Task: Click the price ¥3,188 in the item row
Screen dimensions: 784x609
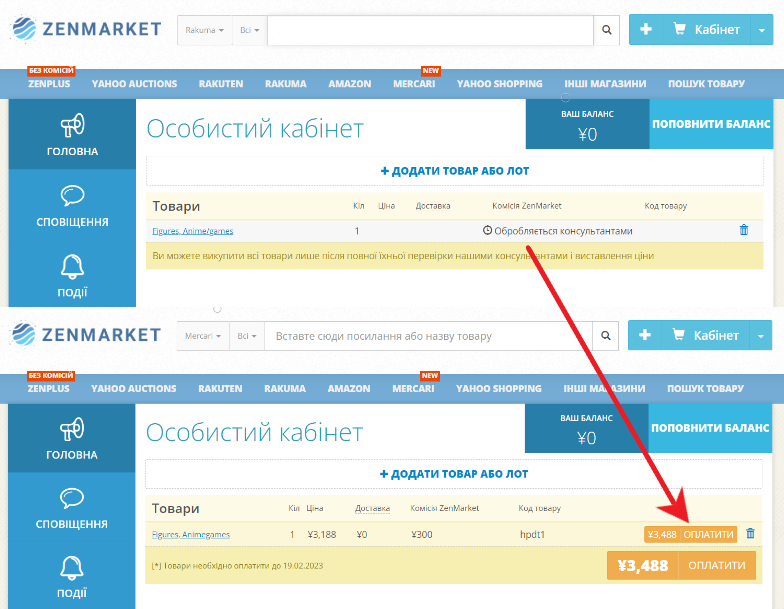Action: [x=322, y=534]
